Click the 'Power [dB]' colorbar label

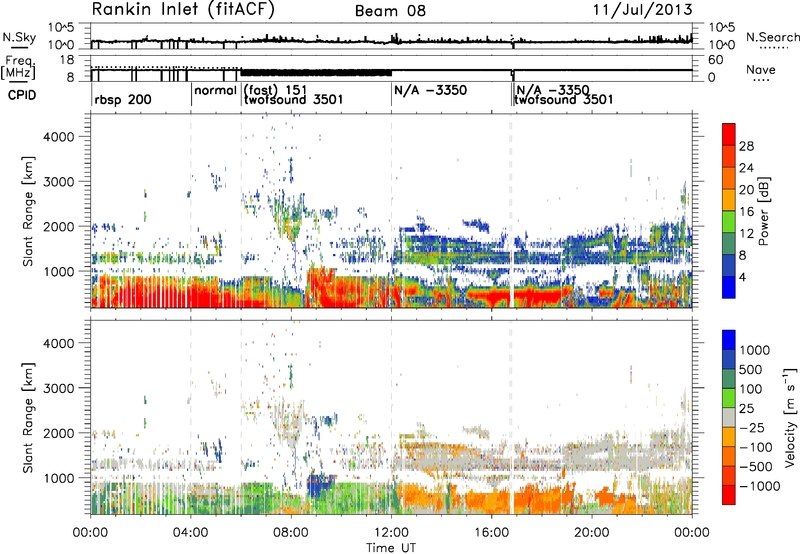pos(763,211)
